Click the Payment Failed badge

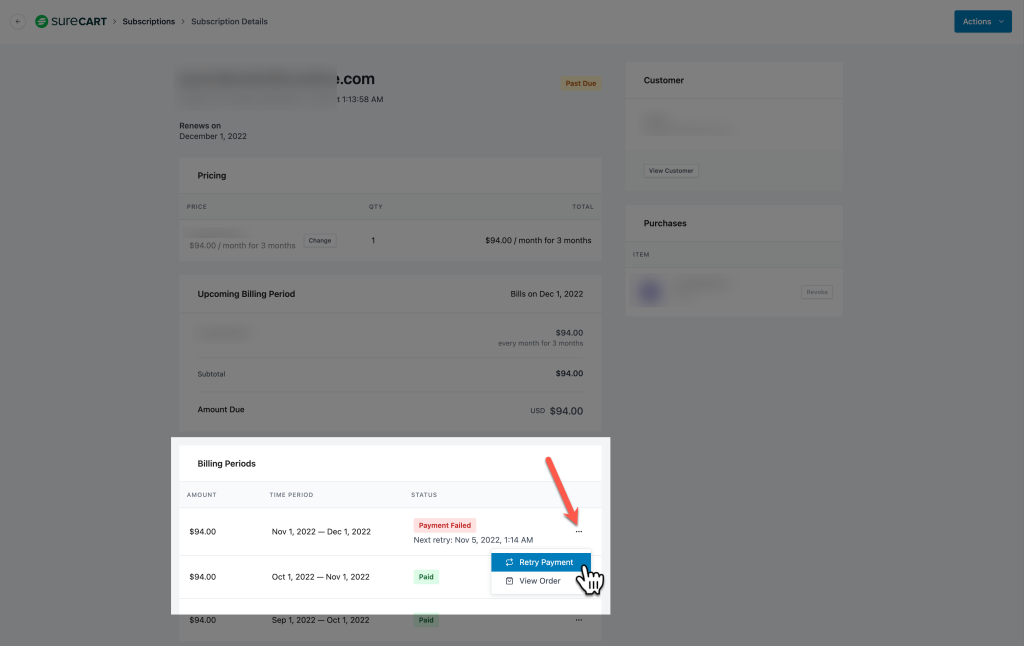tap(444, 525)
